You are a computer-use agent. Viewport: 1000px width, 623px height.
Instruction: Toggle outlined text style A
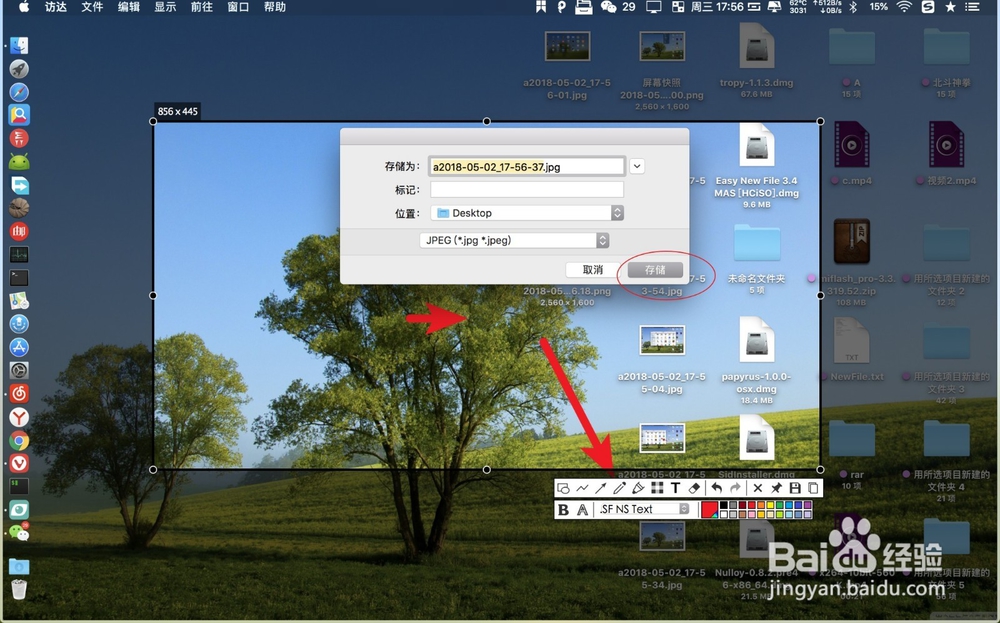(x=582, y=509)
